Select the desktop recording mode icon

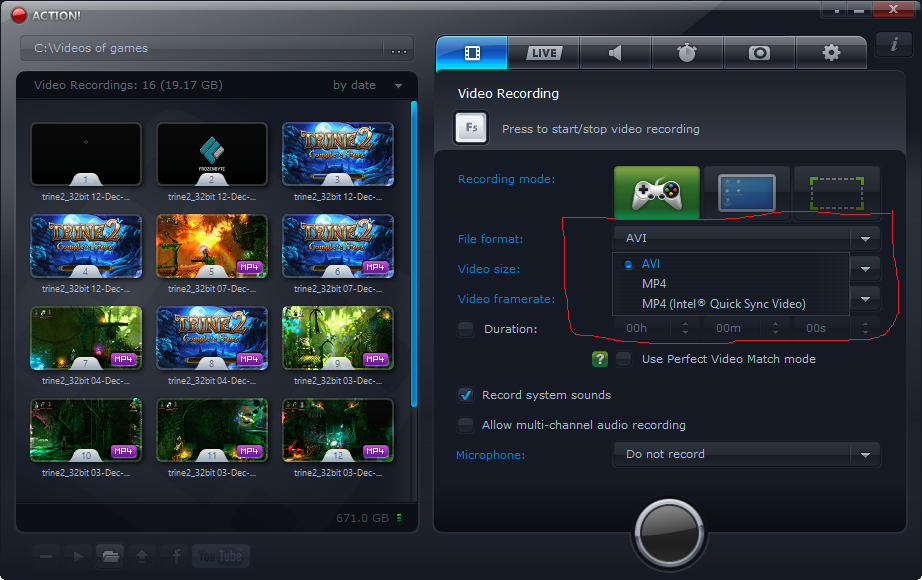click(x=747, y=192)
